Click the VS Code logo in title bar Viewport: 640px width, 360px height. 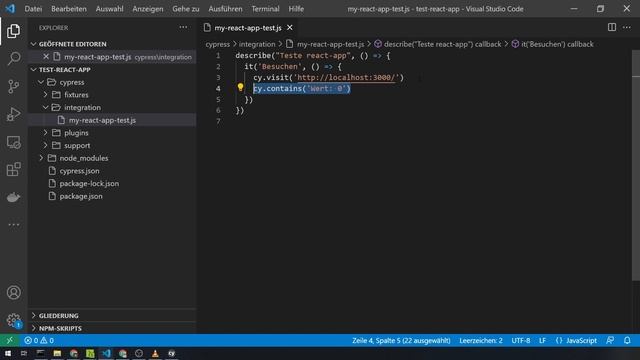pyautogui.click(x=10, y=8)
